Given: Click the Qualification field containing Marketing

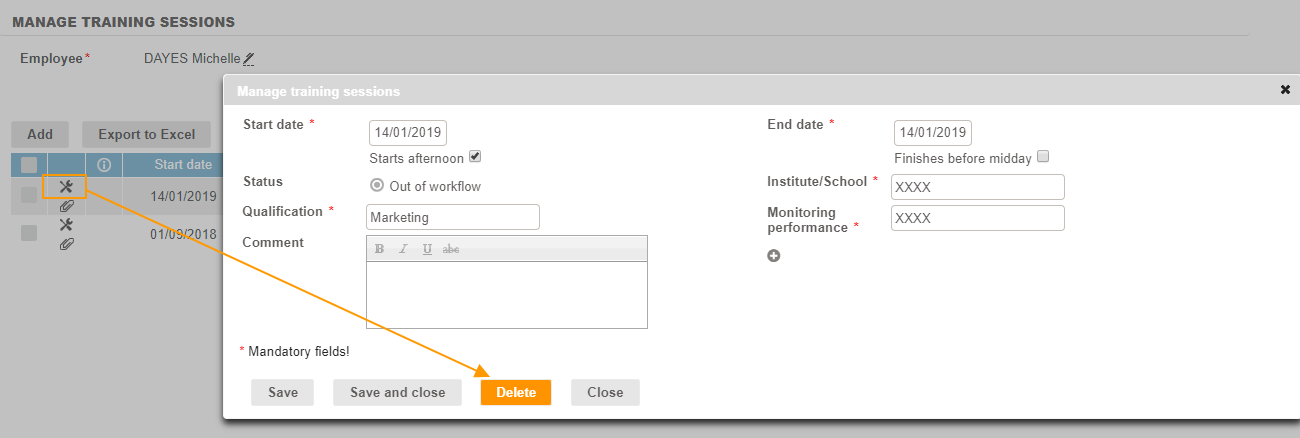Looking at the screenshot, I should tap(453, 217).
